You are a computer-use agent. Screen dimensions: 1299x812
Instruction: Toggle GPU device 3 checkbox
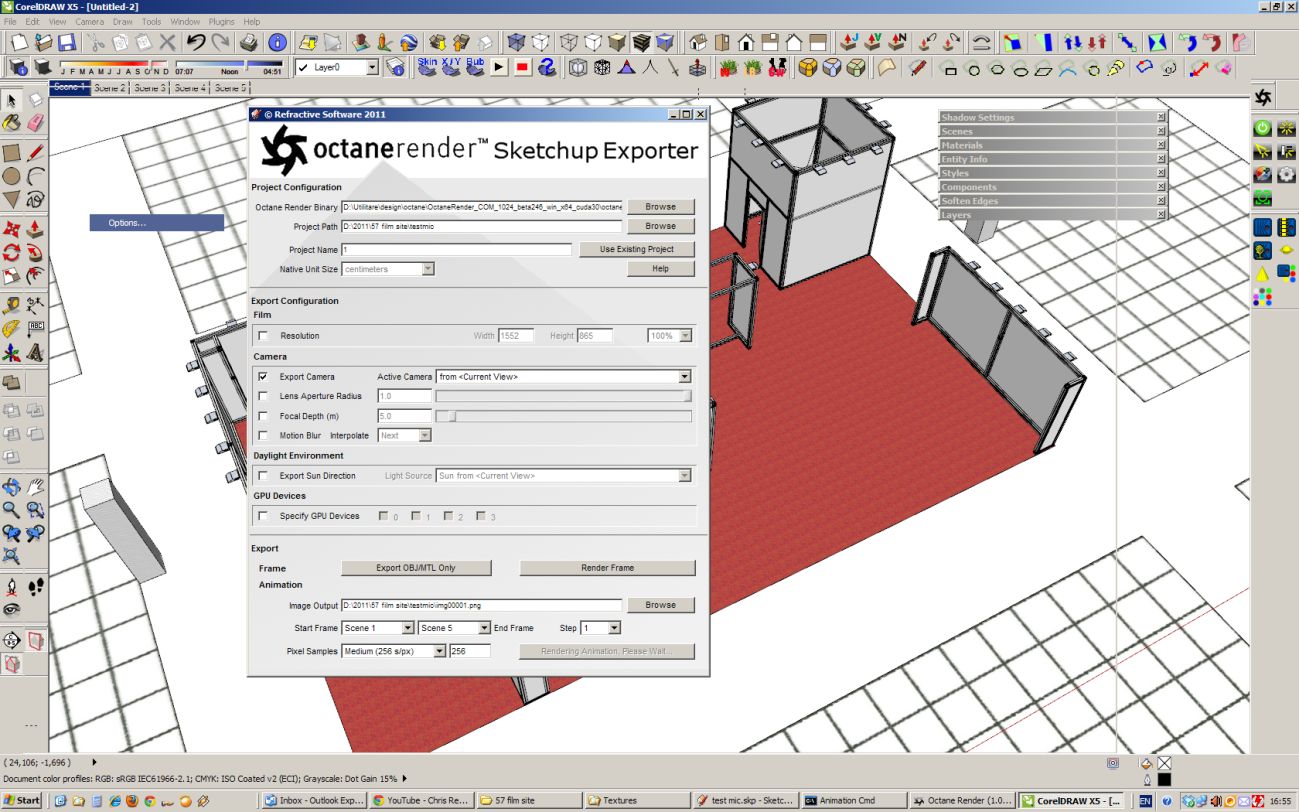coord(481,516)
